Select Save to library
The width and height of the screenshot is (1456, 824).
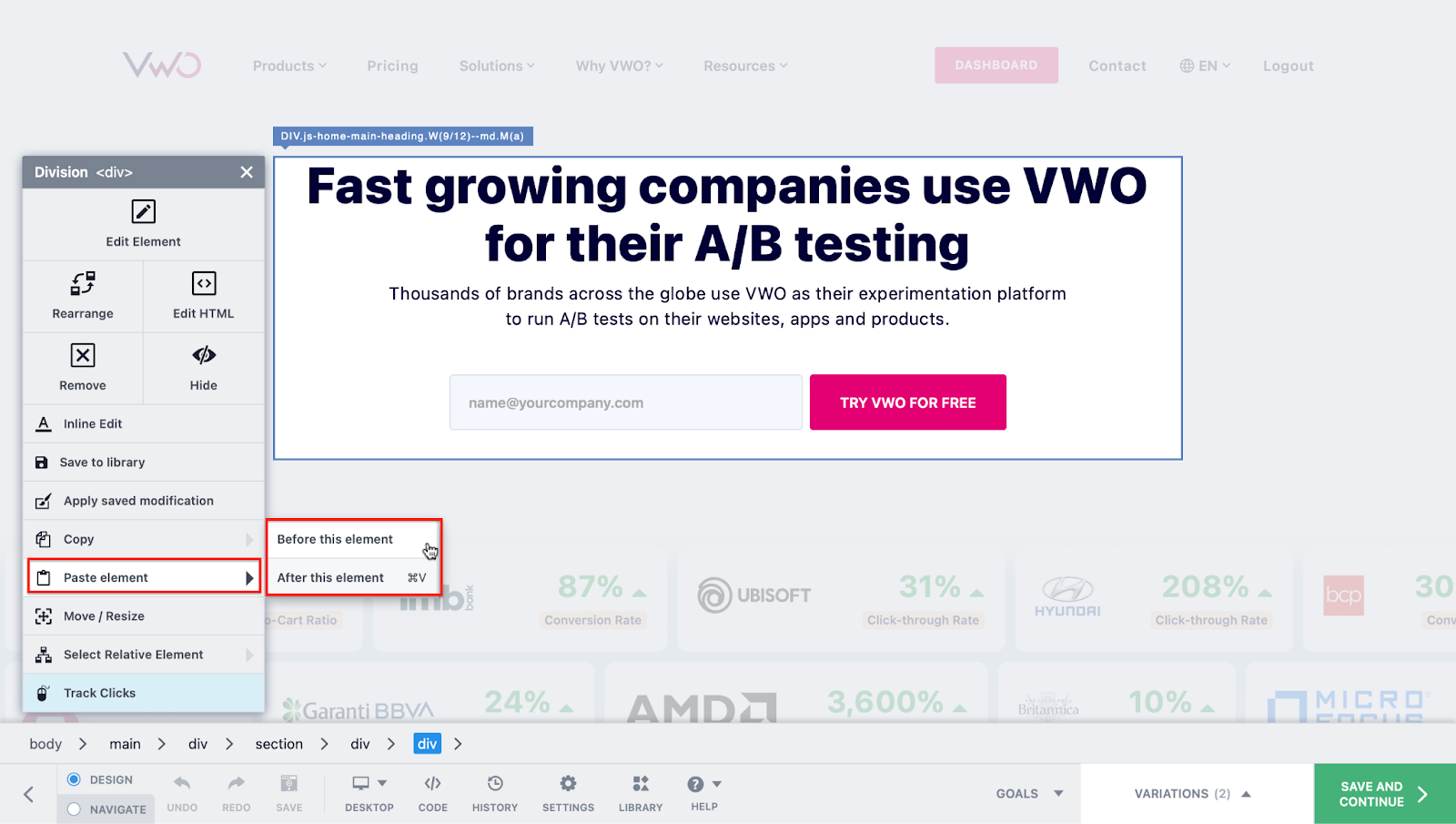tap(144, 463)
